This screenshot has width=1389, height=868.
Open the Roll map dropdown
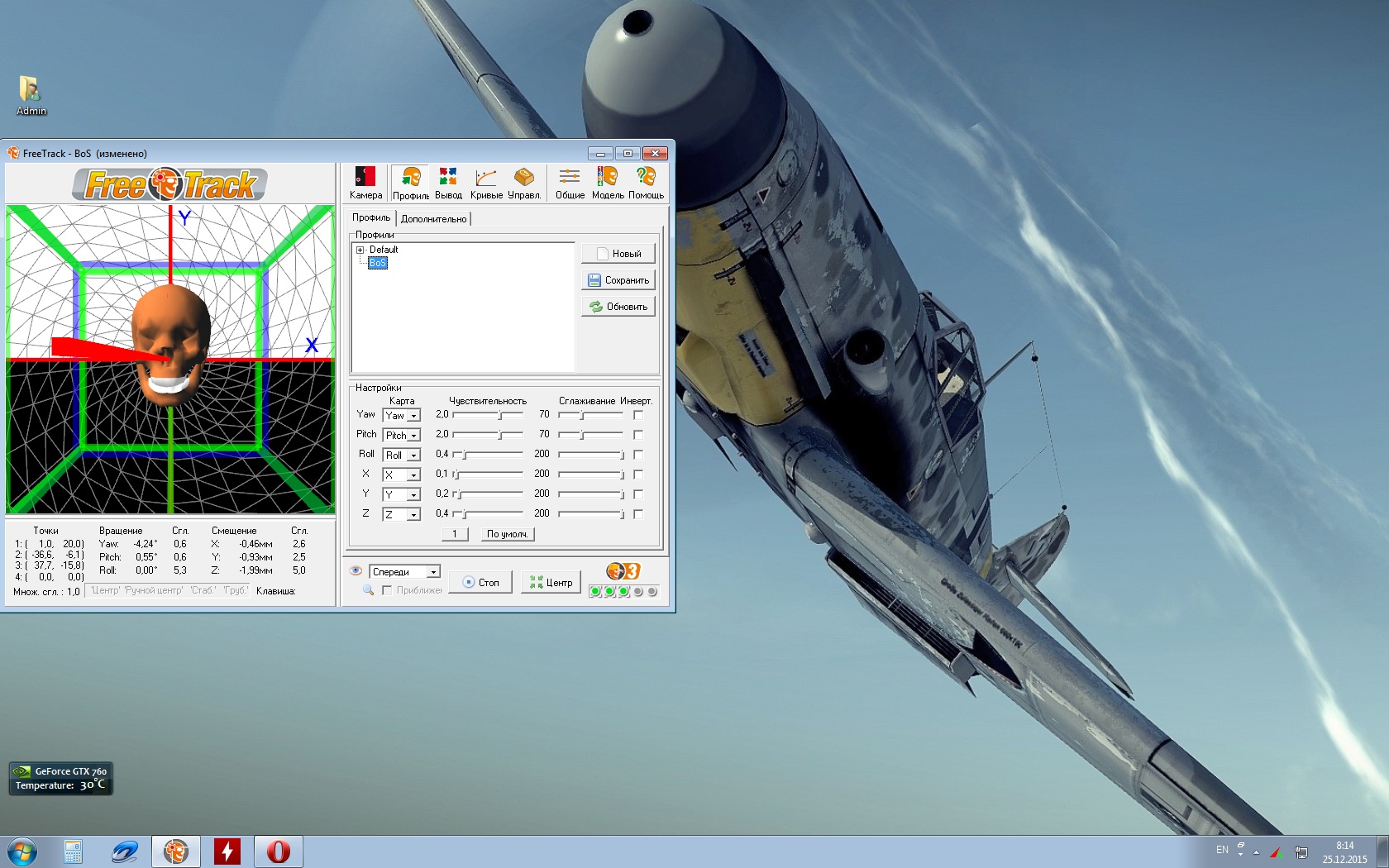[402, 455]
